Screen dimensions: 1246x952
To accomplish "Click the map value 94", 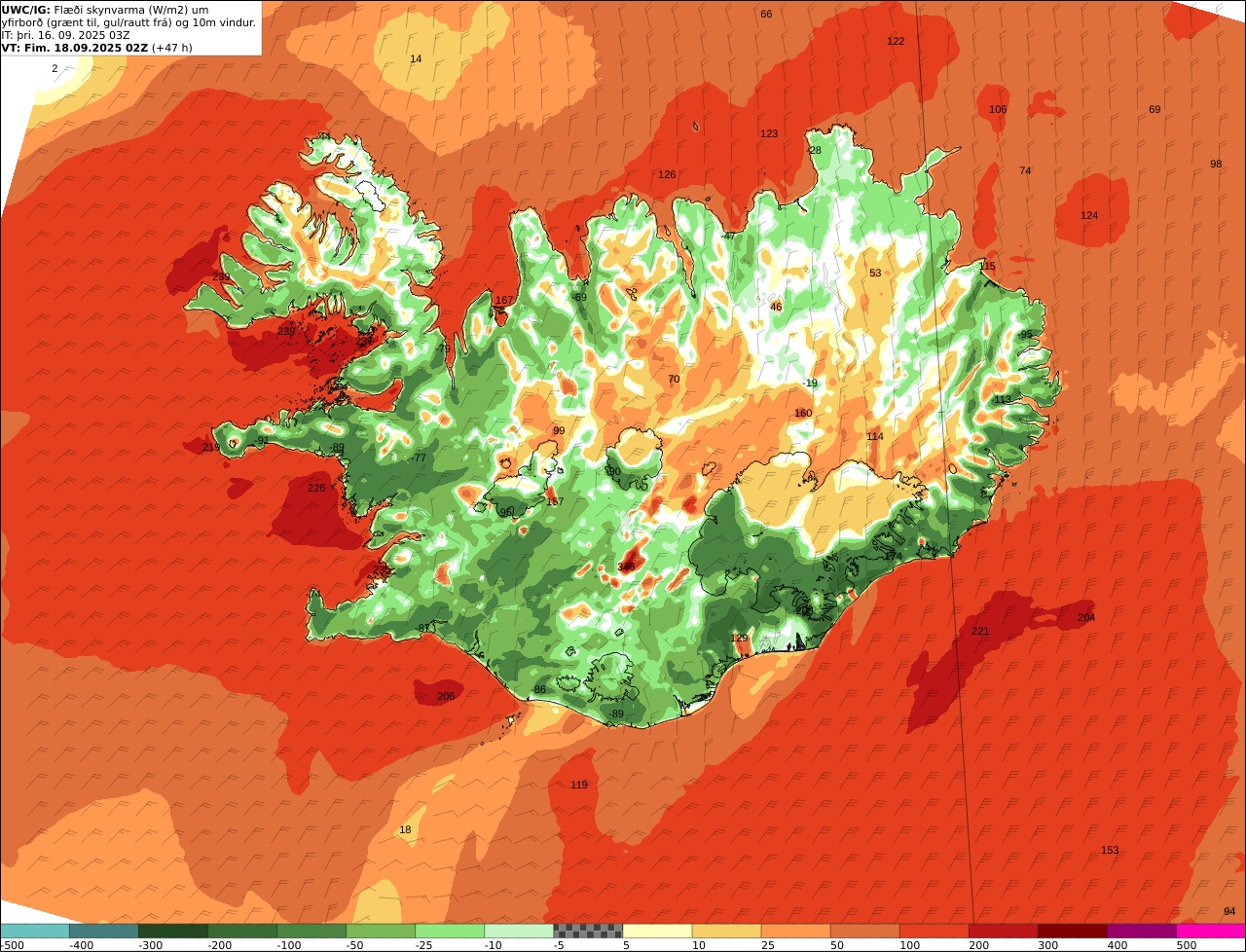I will (x=1229, y=911).
